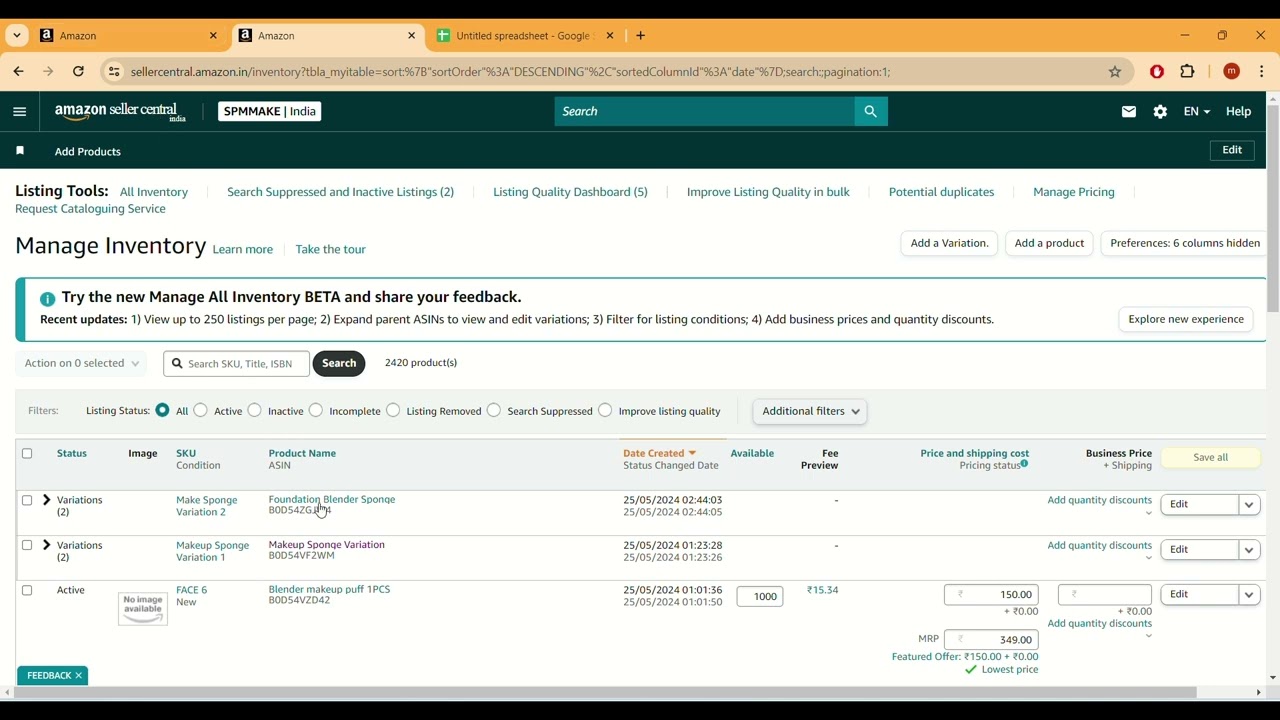Edit the 150.00 price field
Viewport: 1280px width, 720px height.
pos(992,595)
